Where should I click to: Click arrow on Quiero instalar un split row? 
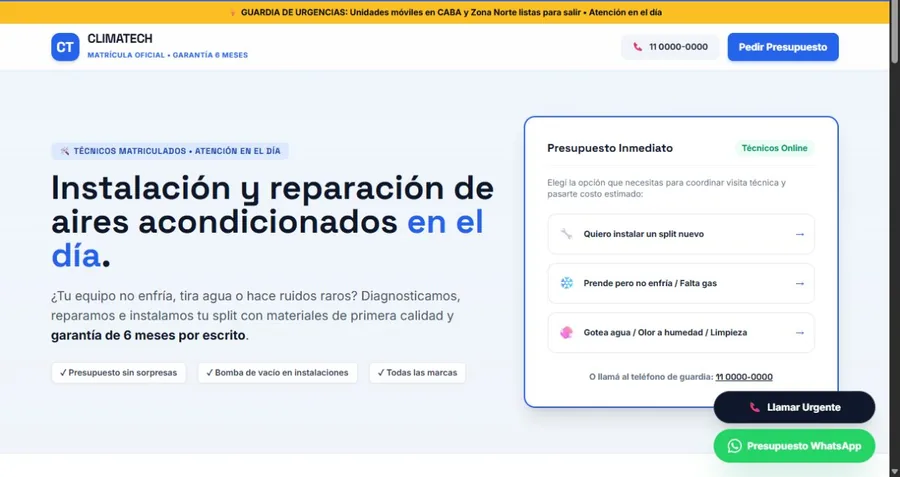click(800, 234)
